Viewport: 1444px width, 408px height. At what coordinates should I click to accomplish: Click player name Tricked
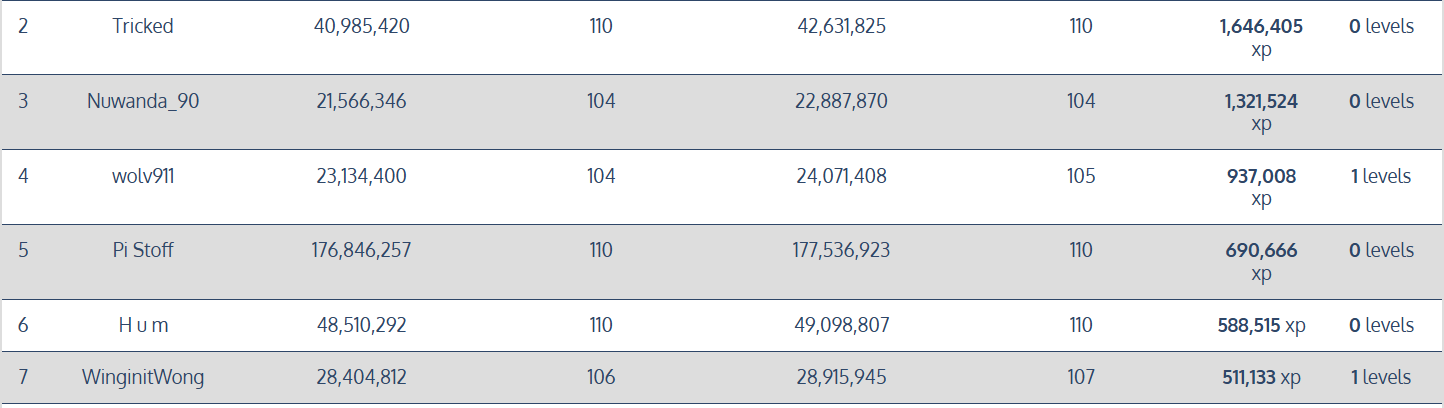[x=142, y=27]
